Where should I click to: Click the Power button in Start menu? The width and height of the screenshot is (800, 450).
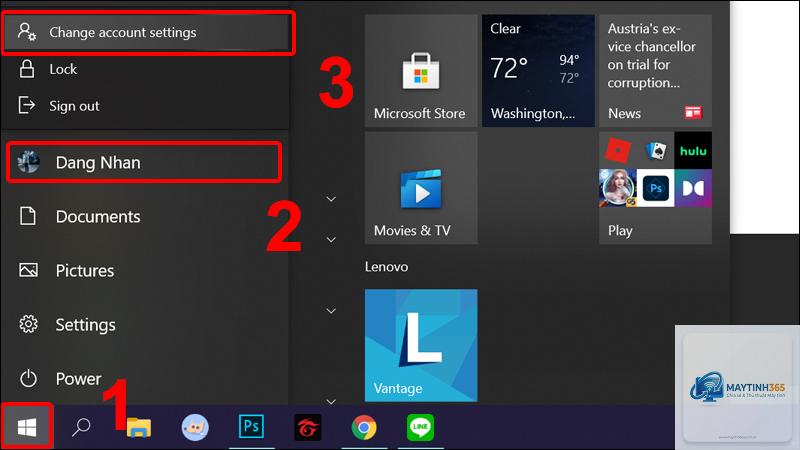[x=145, y=379]
